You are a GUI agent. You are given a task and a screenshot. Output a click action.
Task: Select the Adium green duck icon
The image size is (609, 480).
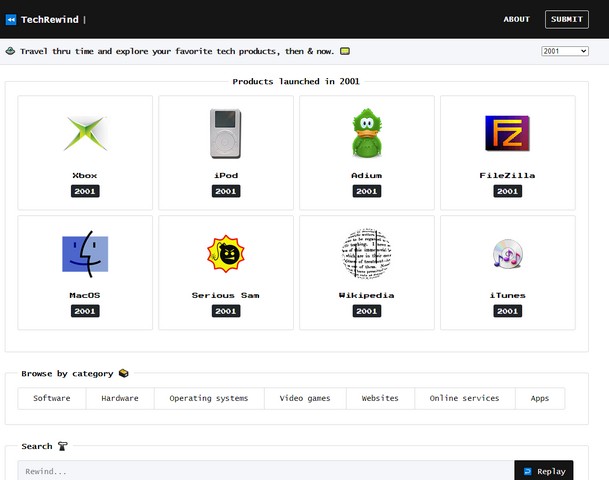coord(367,133)
